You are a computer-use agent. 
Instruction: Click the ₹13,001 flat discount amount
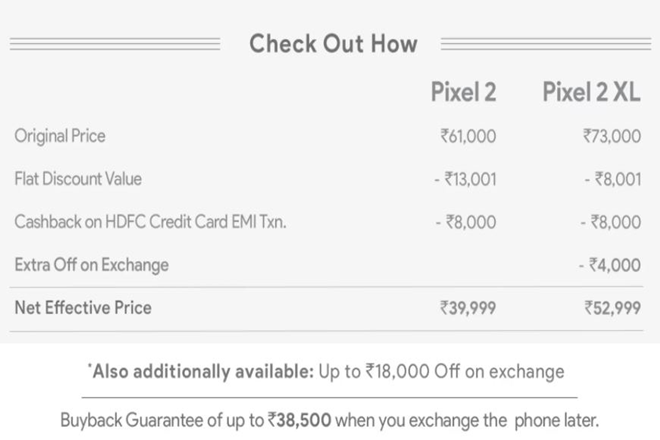(x=464, y=180)
